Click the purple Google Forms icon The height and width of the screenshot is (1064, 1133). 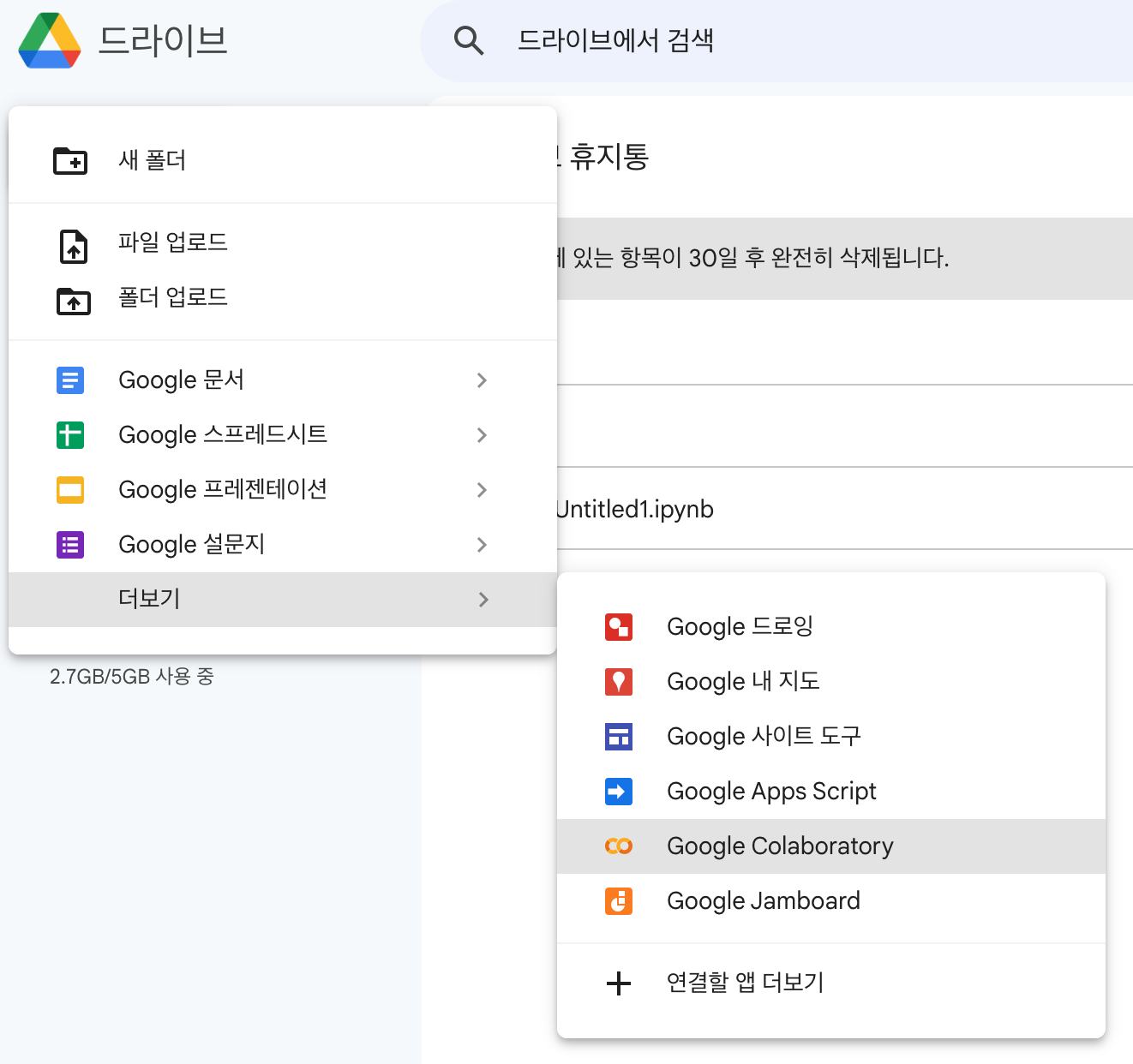[x=70, y=544]
